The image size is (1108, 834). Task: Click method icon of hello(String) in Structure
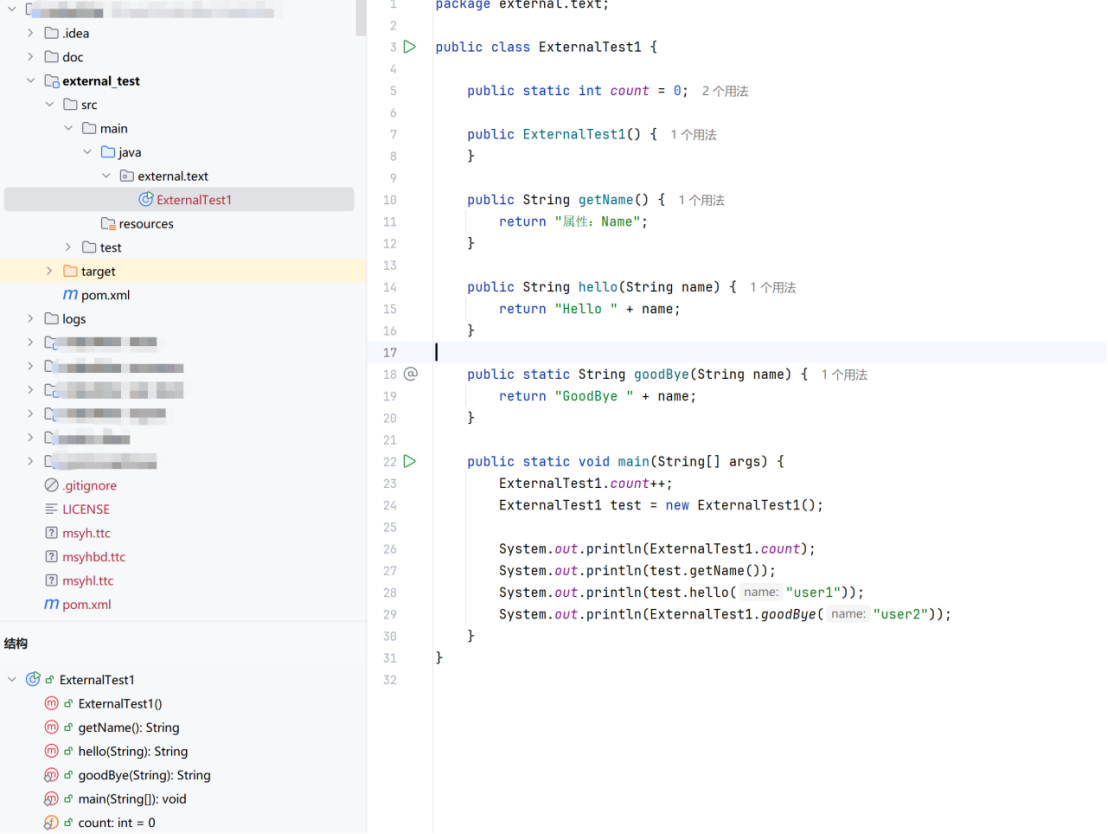click(51, 751)
